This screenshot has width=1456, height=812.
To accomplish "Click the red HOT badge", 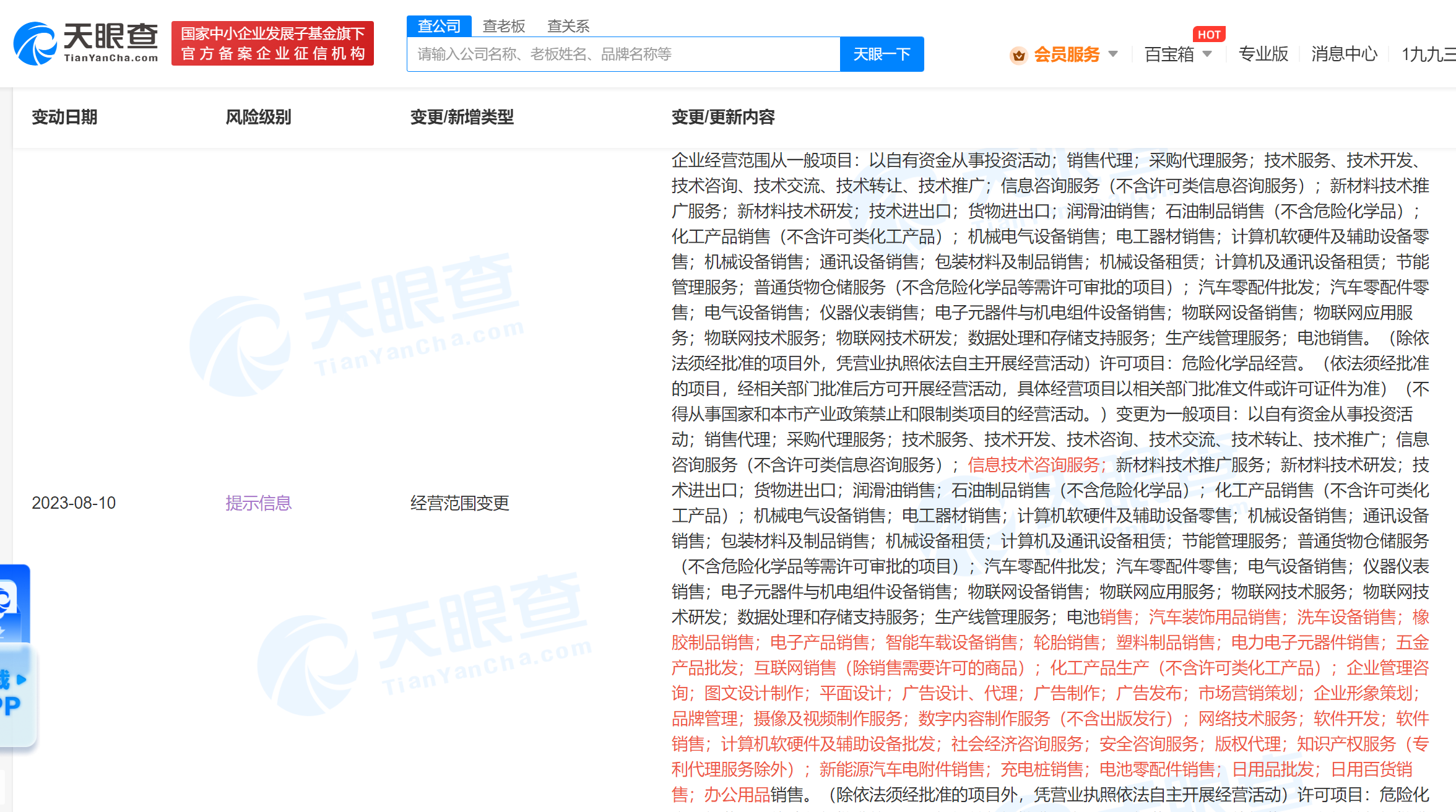I will [x=1208, y=35].
